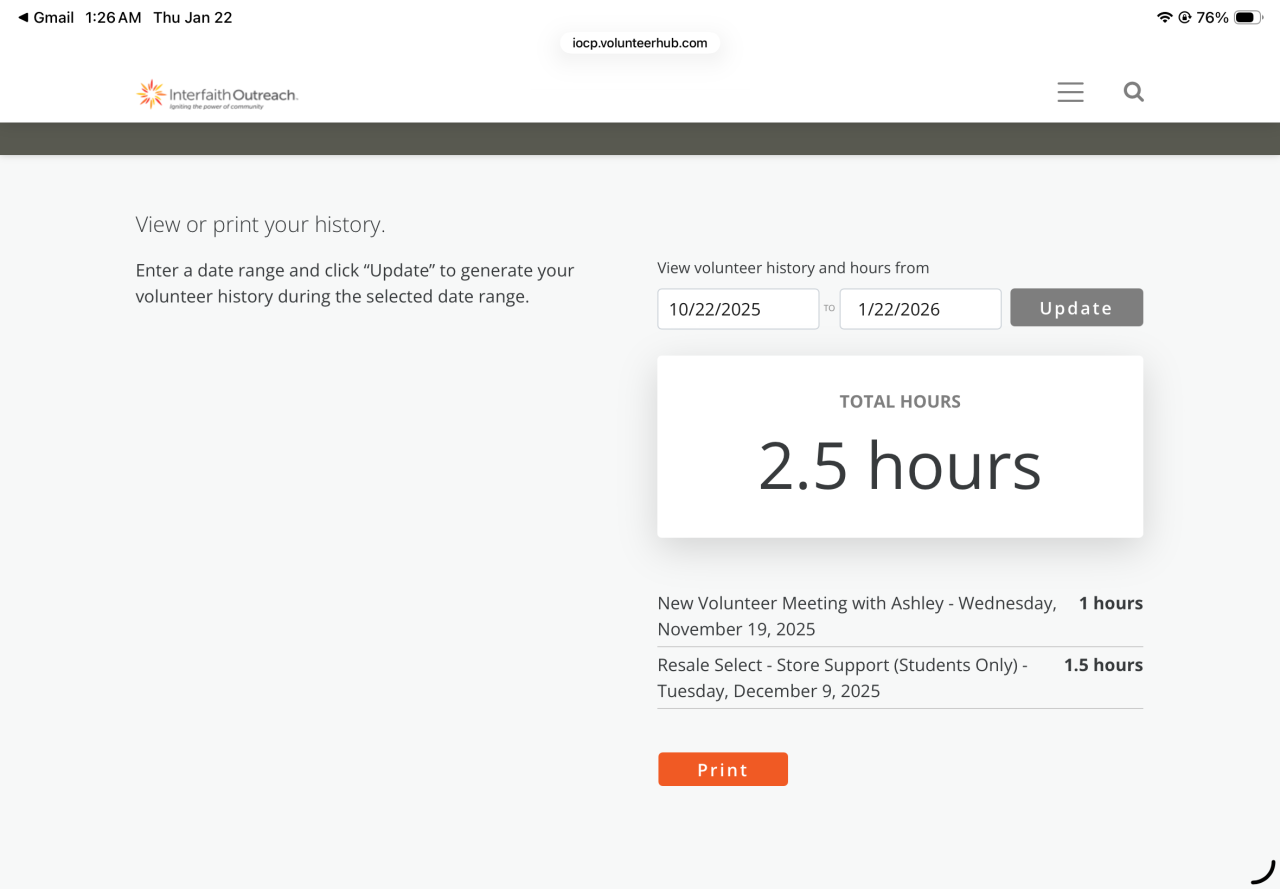Open the hamburger navigation menu

(1070, 92)
